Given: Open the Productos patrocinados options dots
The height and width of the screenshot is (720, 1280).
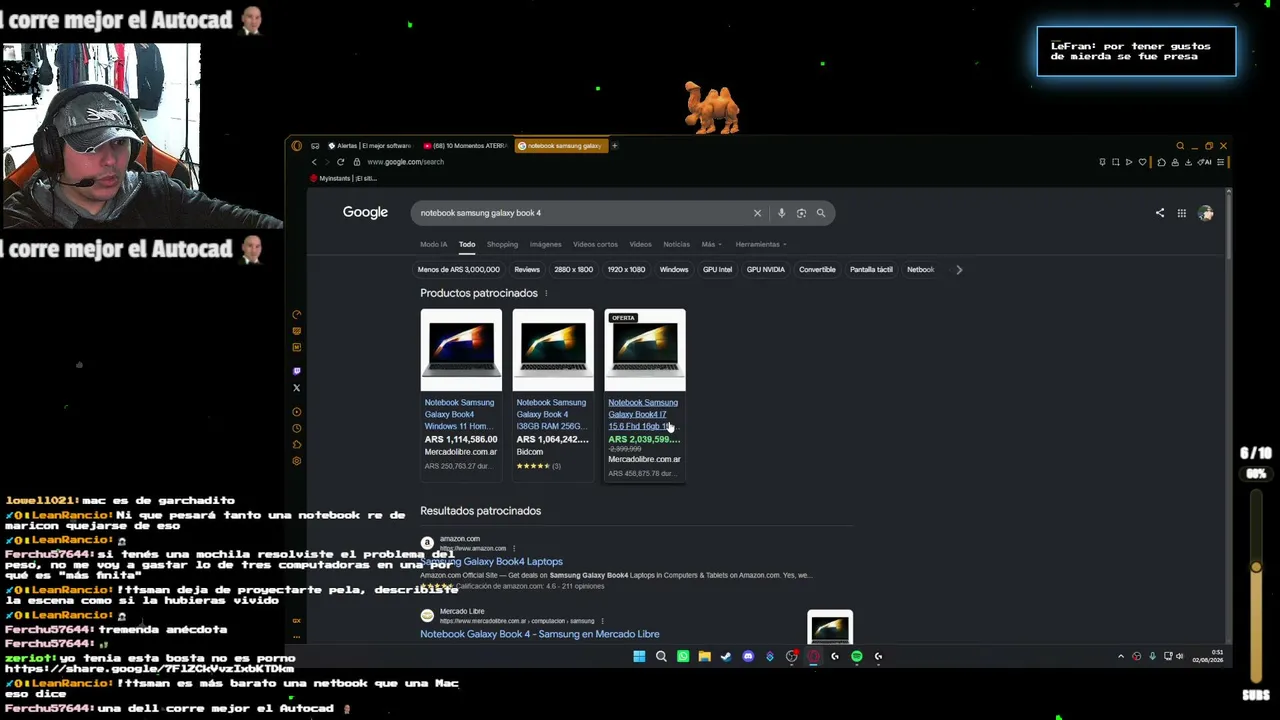Looking at the screenshot, I should click(x=546, y=293).
